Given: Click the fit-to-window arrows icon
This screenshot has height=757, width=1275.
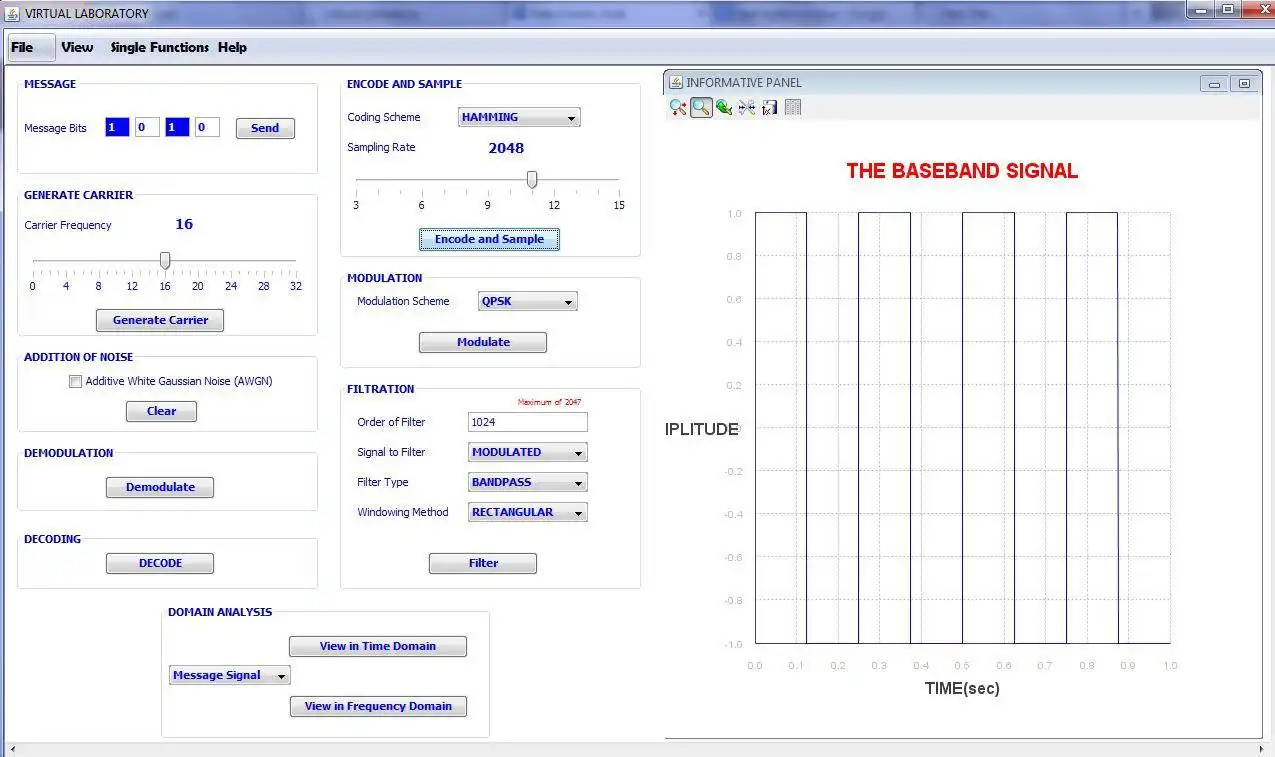Looking at the screenshot, I should click(x=746, y=107).
